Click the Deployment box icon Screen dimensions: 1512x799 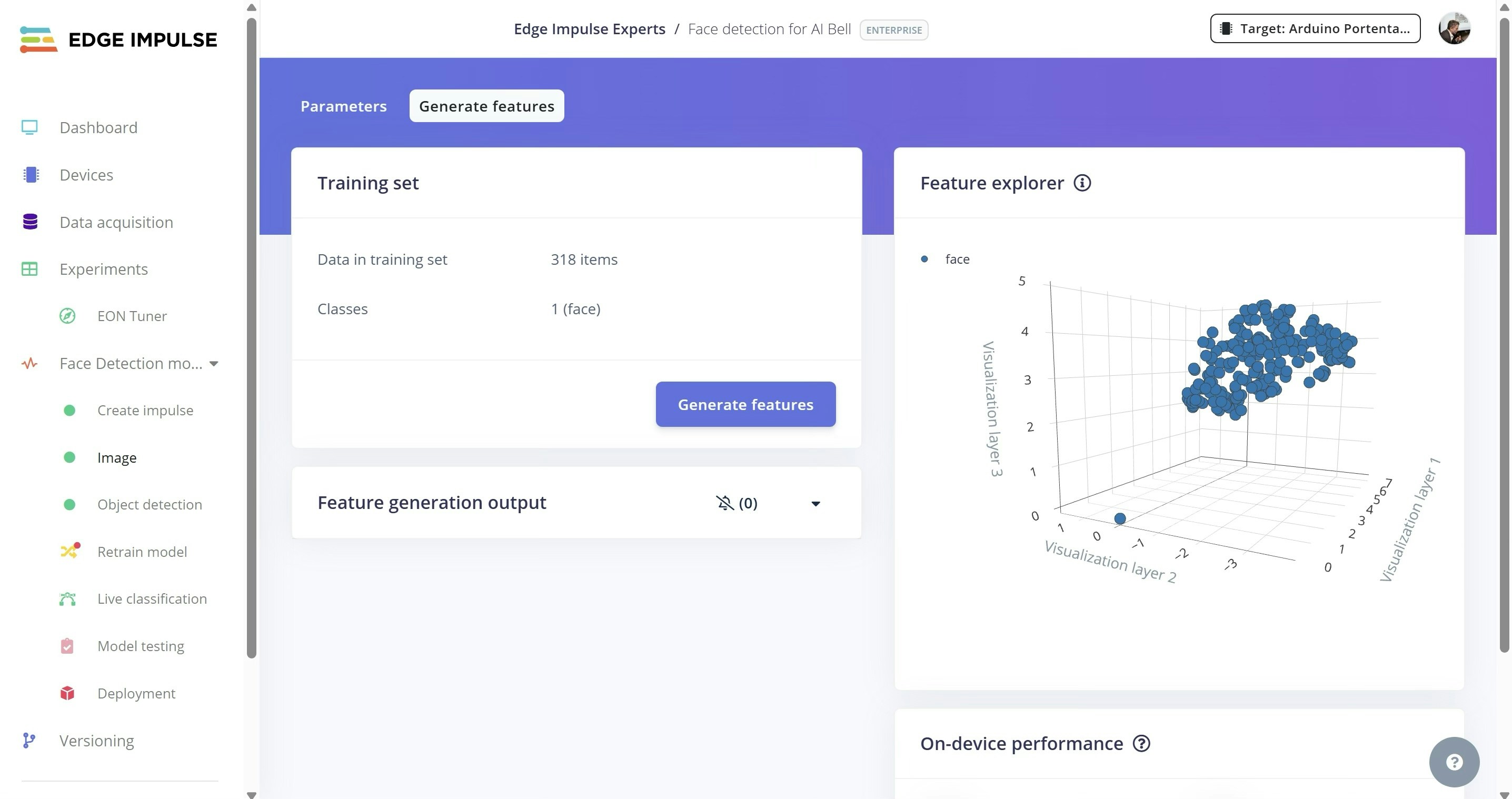[67, 693]
